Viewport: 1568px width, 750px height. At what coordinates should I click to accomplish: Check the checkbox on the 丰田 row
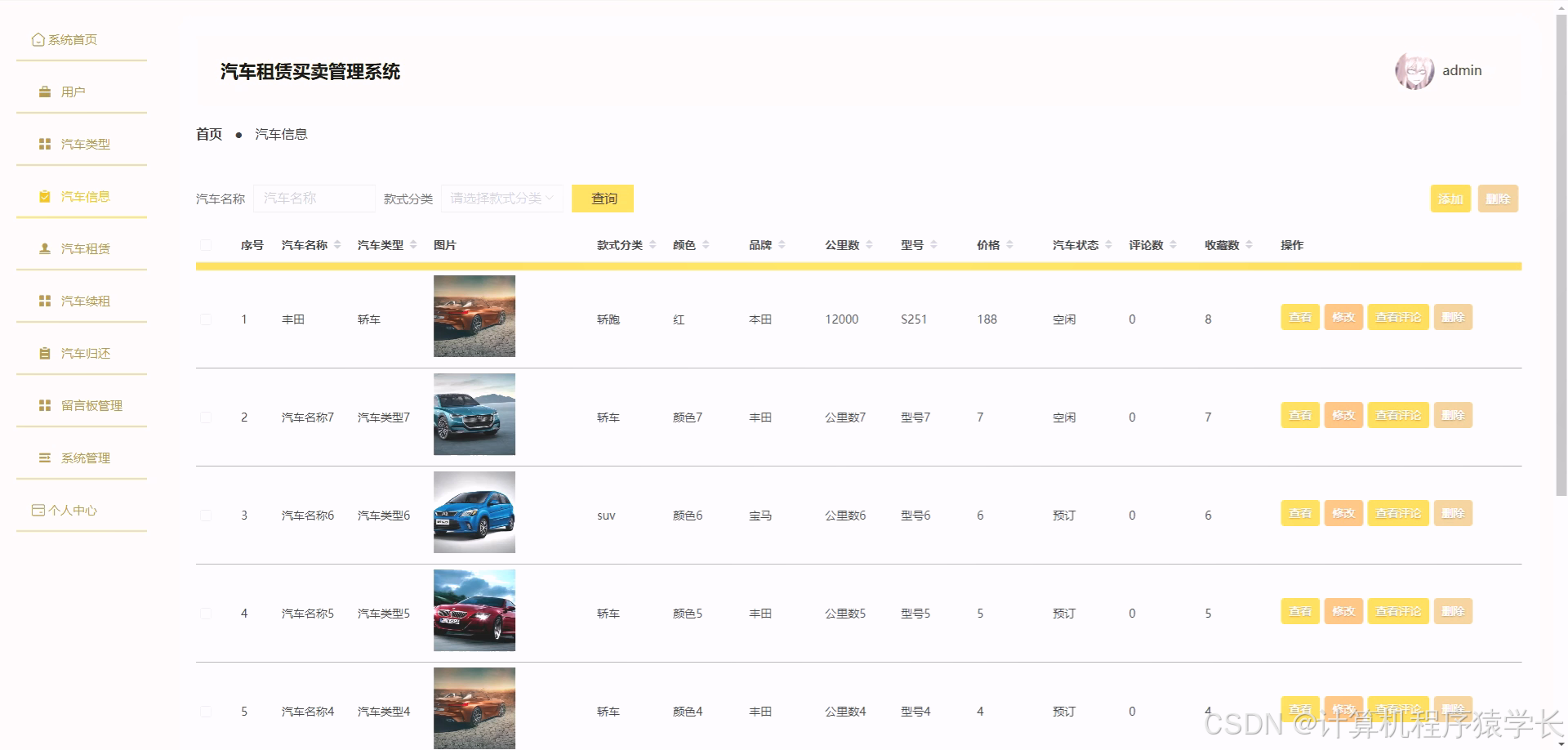[206, 319]
